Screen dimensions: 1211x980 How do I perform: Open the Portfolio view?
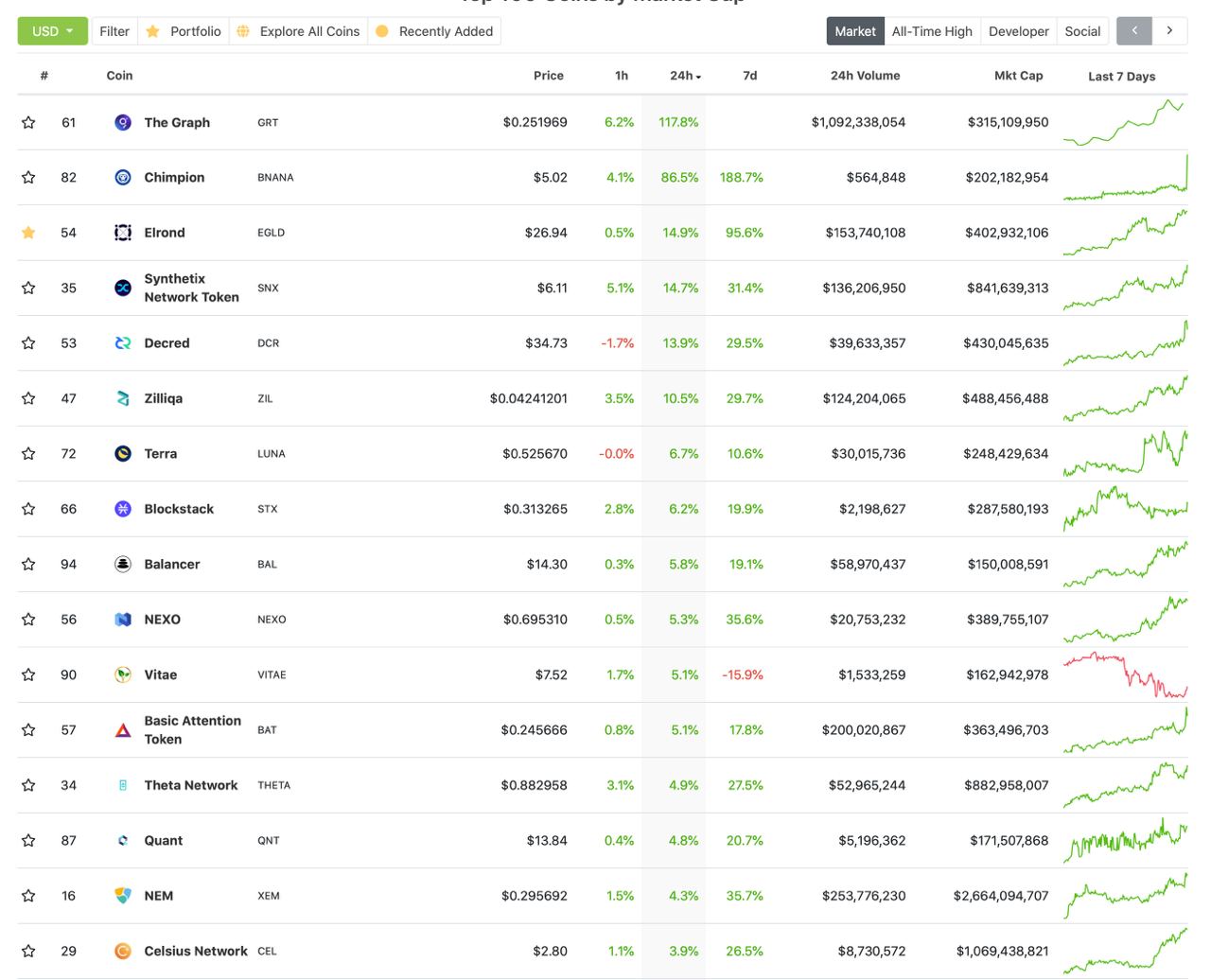click(x=184, y=31)
